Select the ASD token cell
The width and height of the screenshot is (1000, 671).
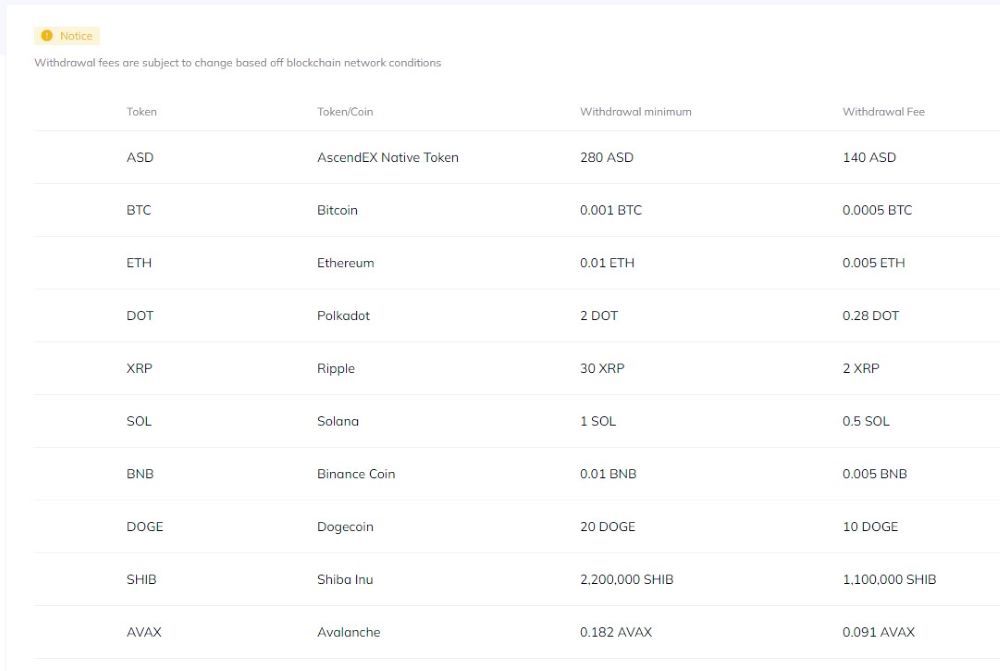(x=140, y=158)
